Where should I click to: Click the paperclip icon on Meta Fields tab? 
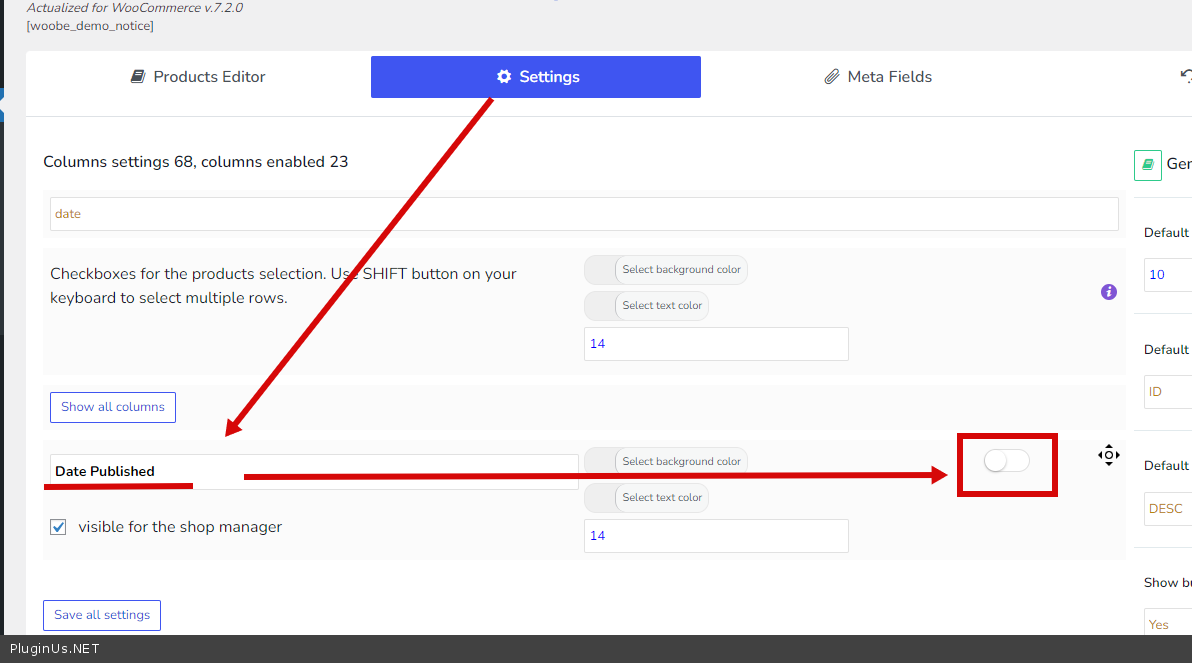[x=831, y=77]
